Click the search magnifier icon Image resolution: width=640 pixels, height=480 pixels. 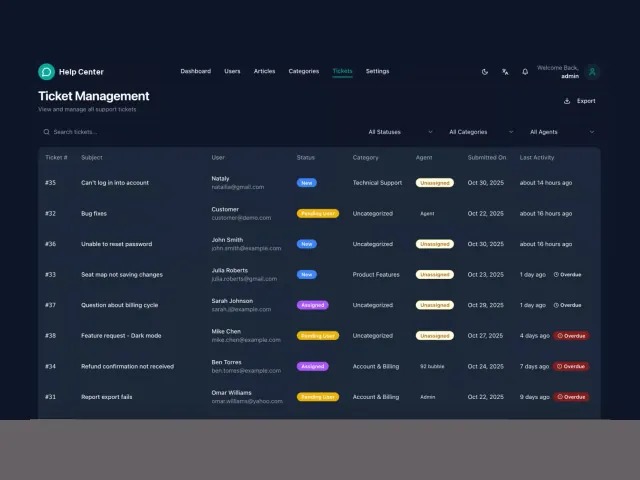pos(47,132)
